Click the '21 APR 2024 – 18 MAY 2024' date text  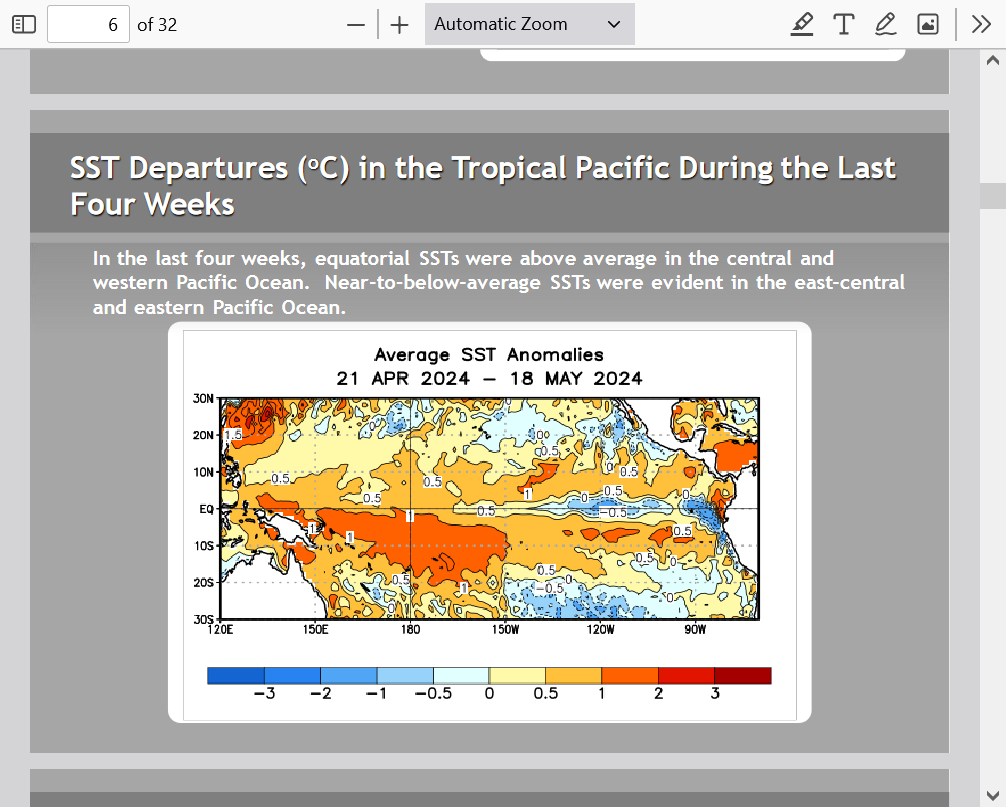tap(489, 378)
